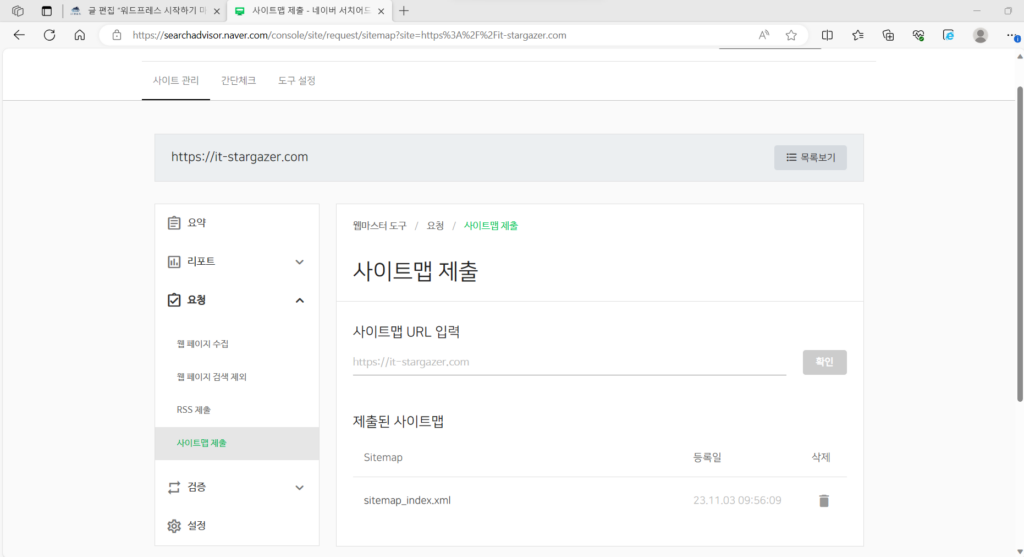The width and height of the screenshot is (1024, 557).
Task: Collapse the 요청 section chevron
Action: pyautogui.click(x=299, y=300)
